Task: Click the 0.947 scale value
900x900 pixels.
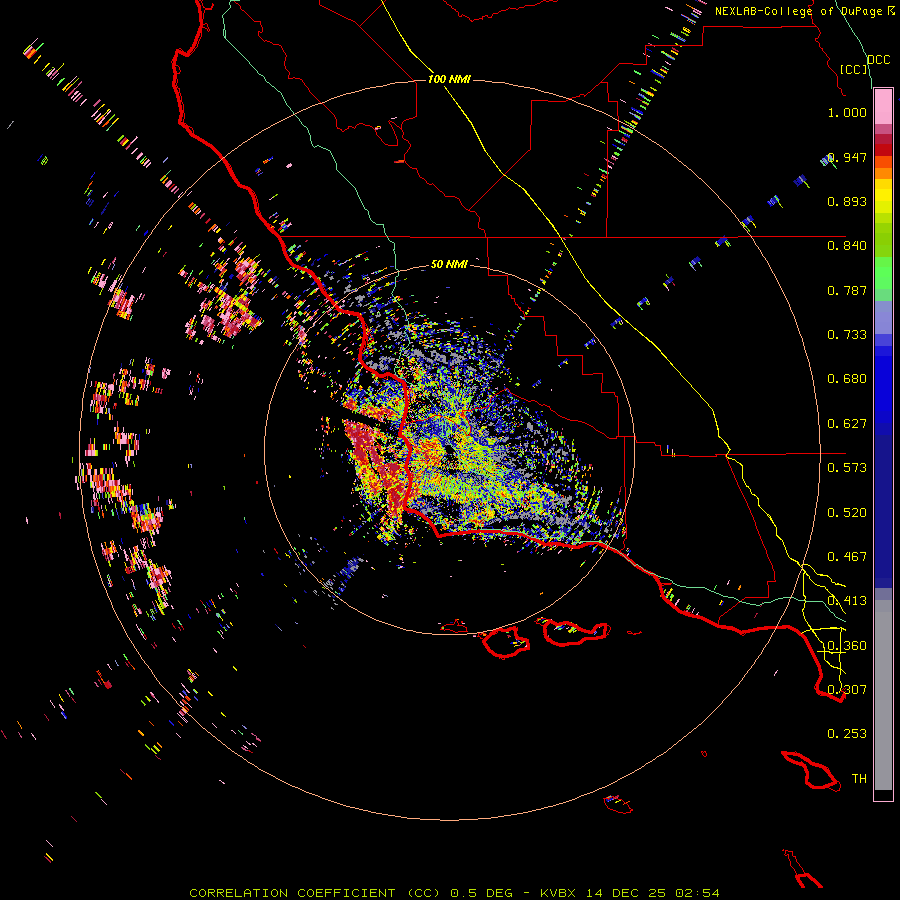Action: coord(847,157)
